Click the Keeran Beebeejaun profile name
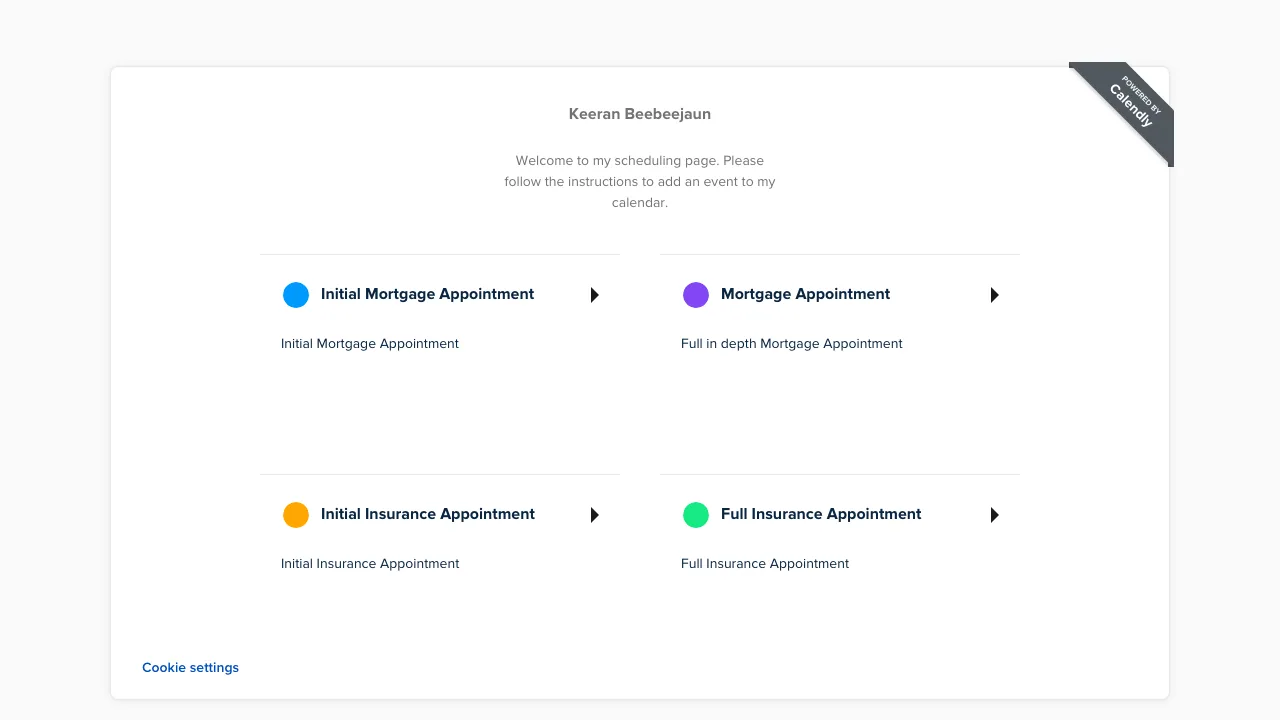Screen dimensions: 1280x720 click(x=639, y=113)
